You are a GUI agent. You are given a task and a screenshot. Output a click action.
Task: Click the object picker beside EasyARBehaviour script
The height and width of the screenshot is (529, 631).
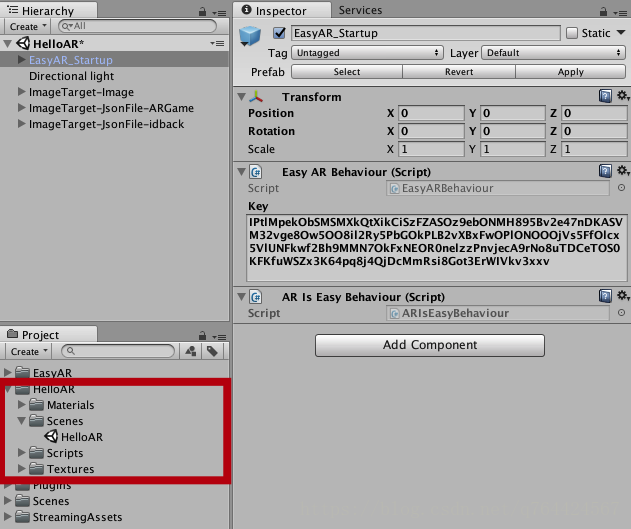click(621, 188)
